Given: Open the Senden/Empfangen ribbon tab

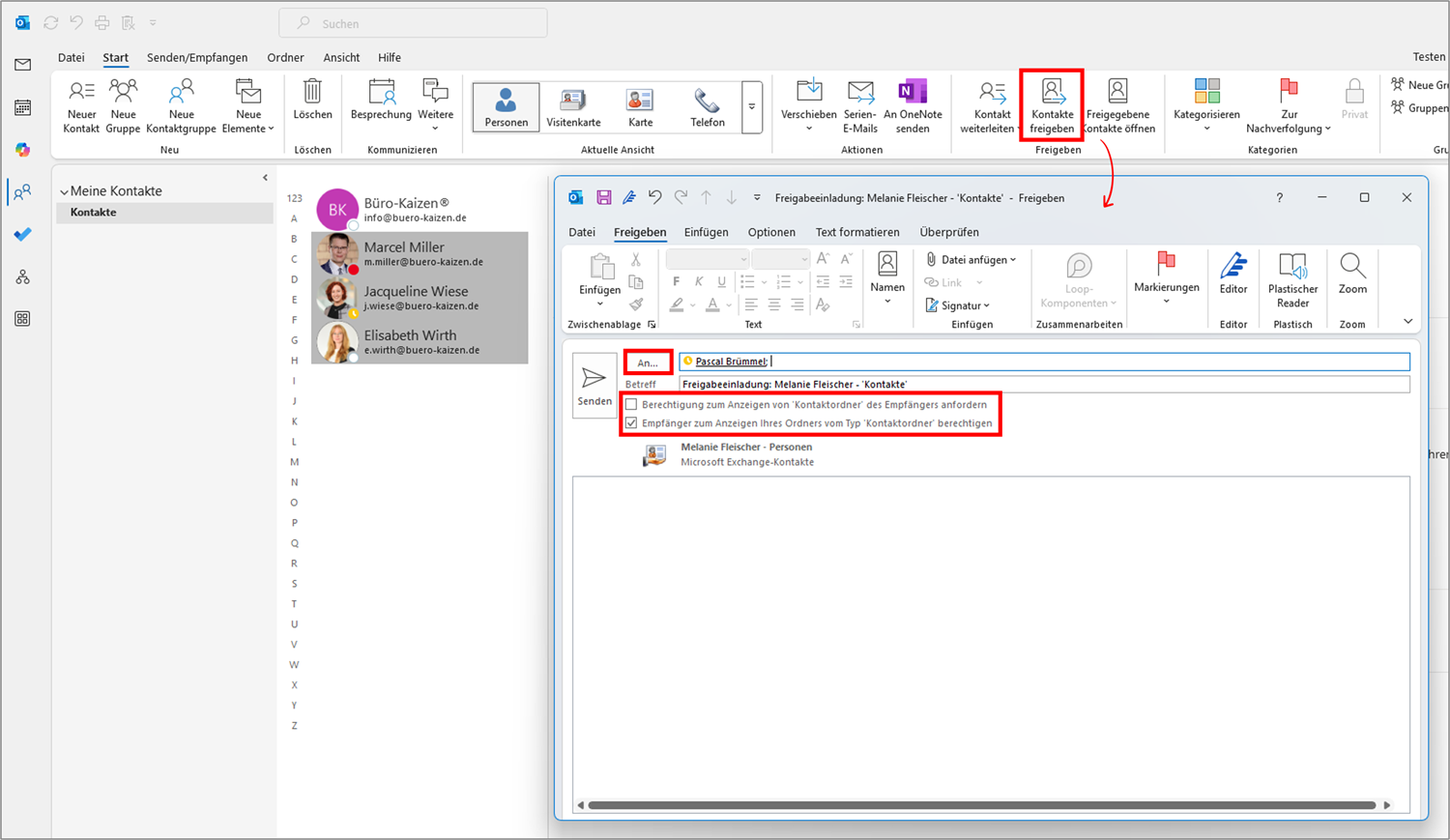Looking at the screenshot, I should pos(196,58).
